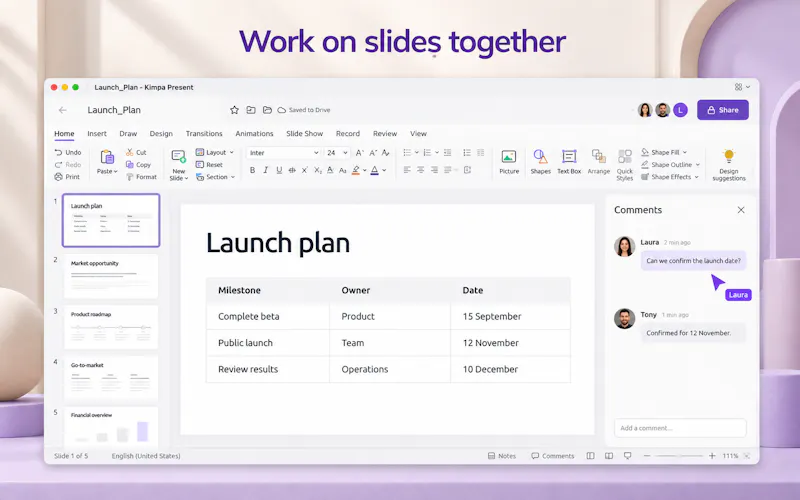Toggle subscript formatting
Image resolution: width=800 pixels, height=500 pixels.
[317, 170]
